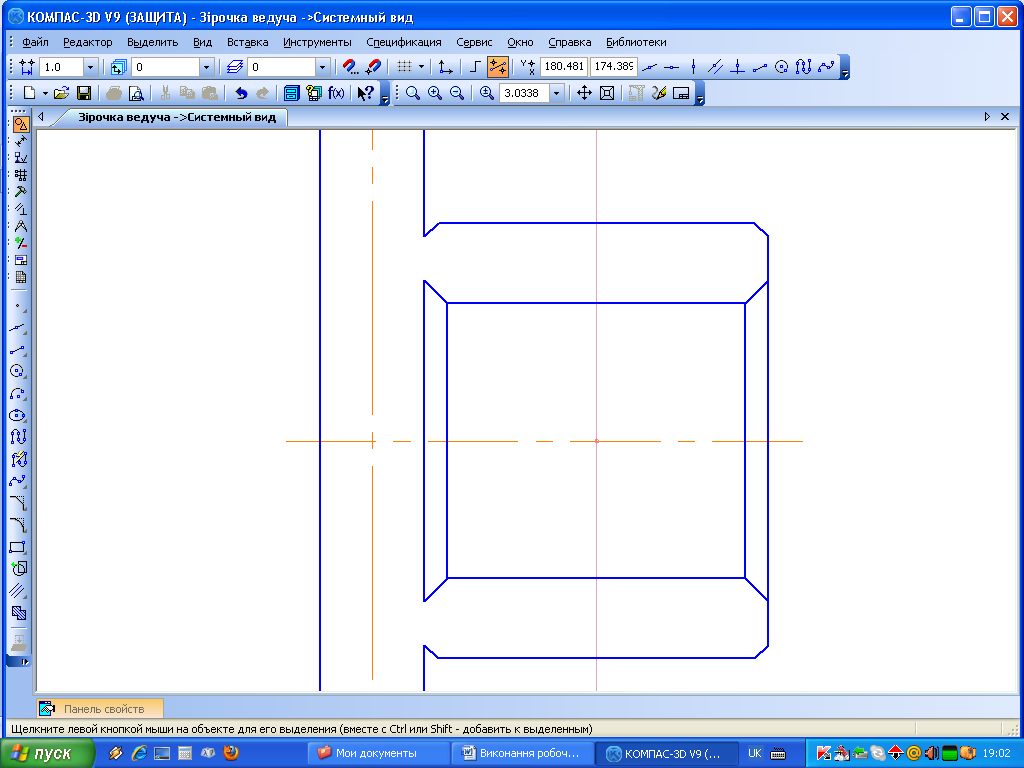Click the Панель свойств tab
Screen dimensions: 1024x768
pos(98,709)
